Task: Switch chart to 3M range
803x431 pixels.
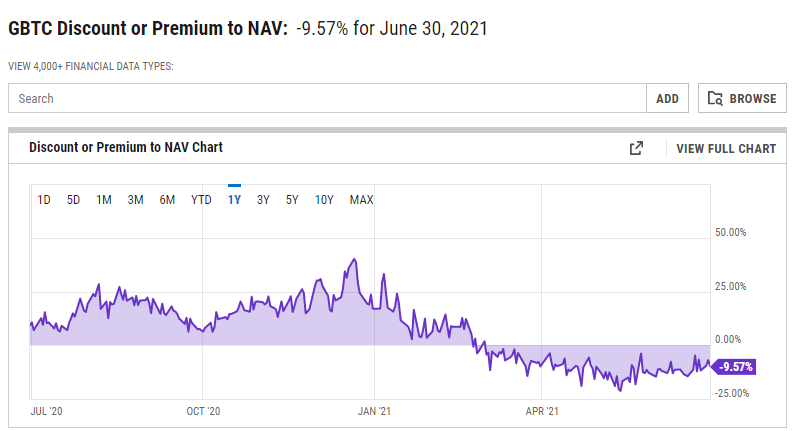Action: [x=135, y=200]
